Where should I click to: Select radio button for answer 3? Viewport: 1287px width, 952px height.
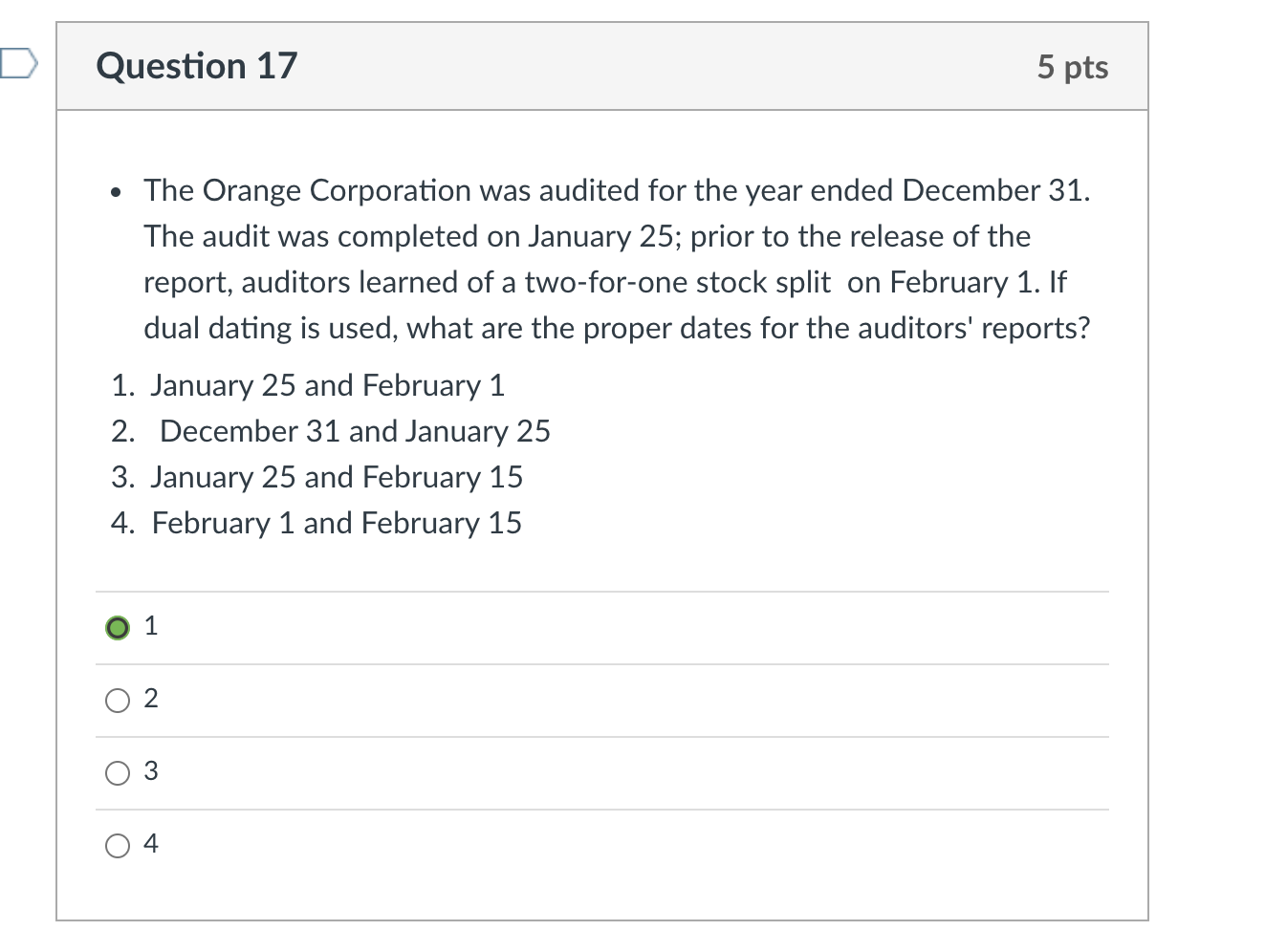(x=118, y=772)
